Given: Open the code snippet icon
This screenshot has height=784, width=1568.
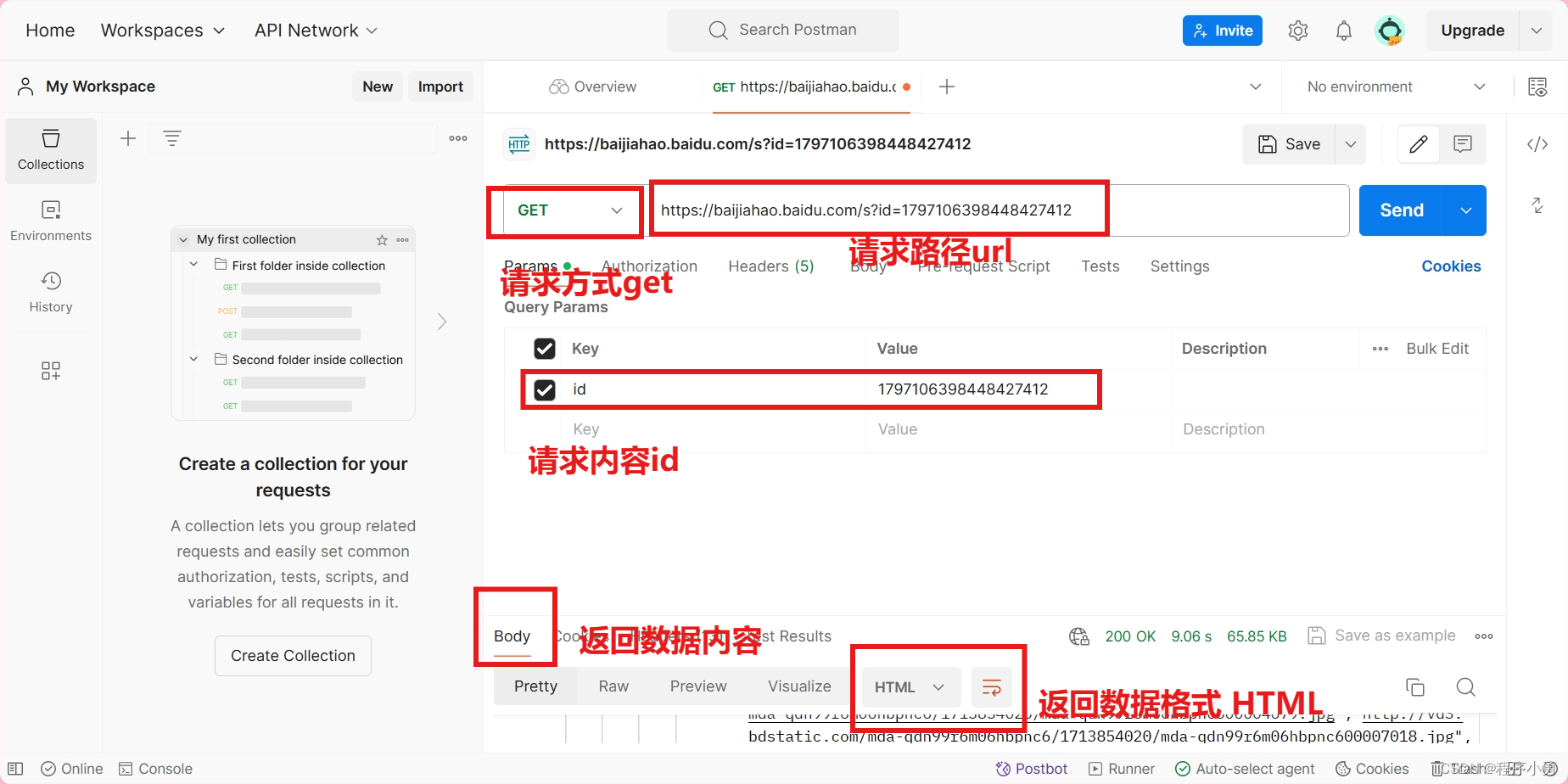Looking at the screenshot, I should pyautogui.click(x=1537, y=144).
